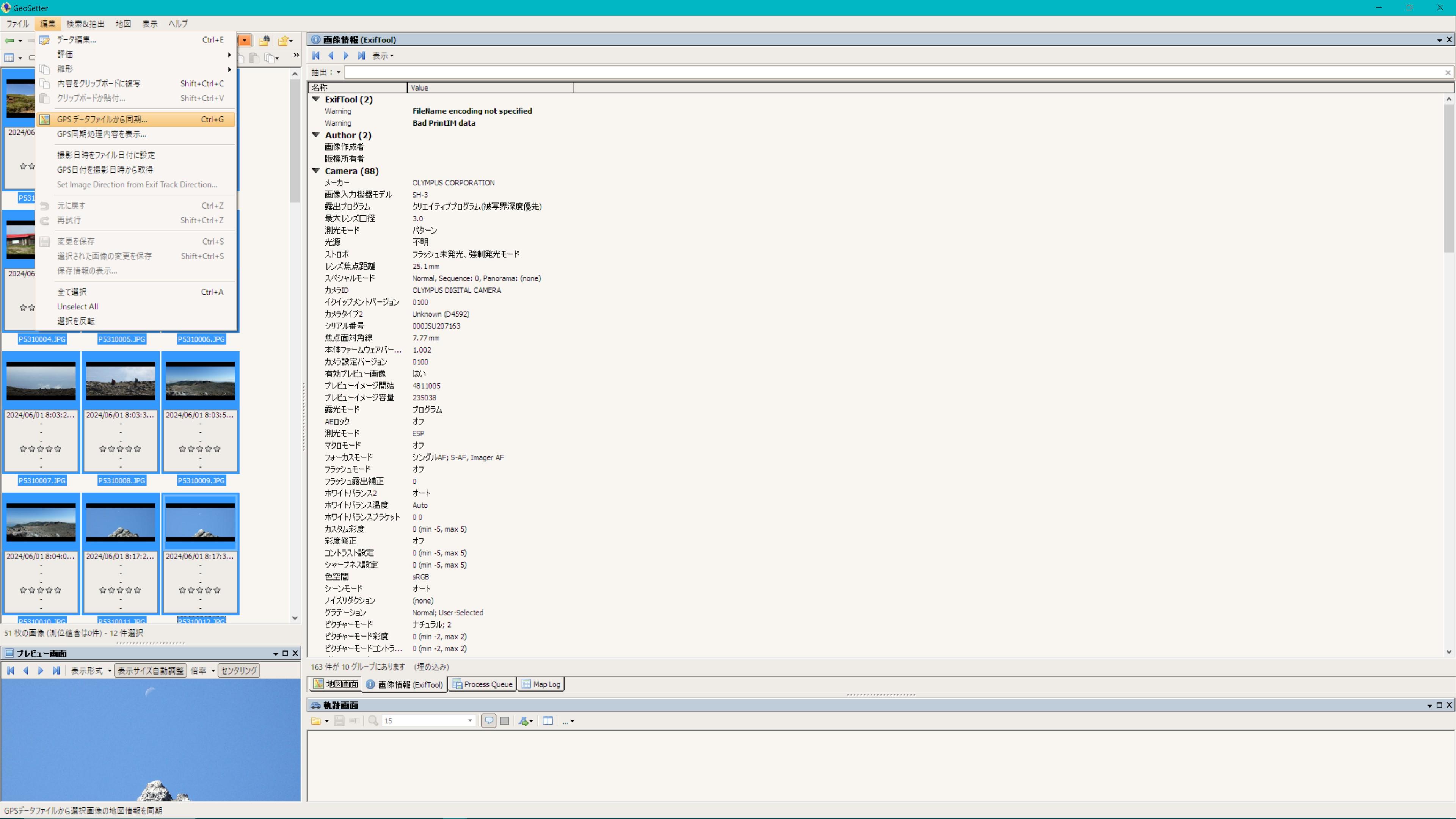Choose Unselect All from the edit menu
This screenshot has height=819, width=1456.
click(77, 306)
